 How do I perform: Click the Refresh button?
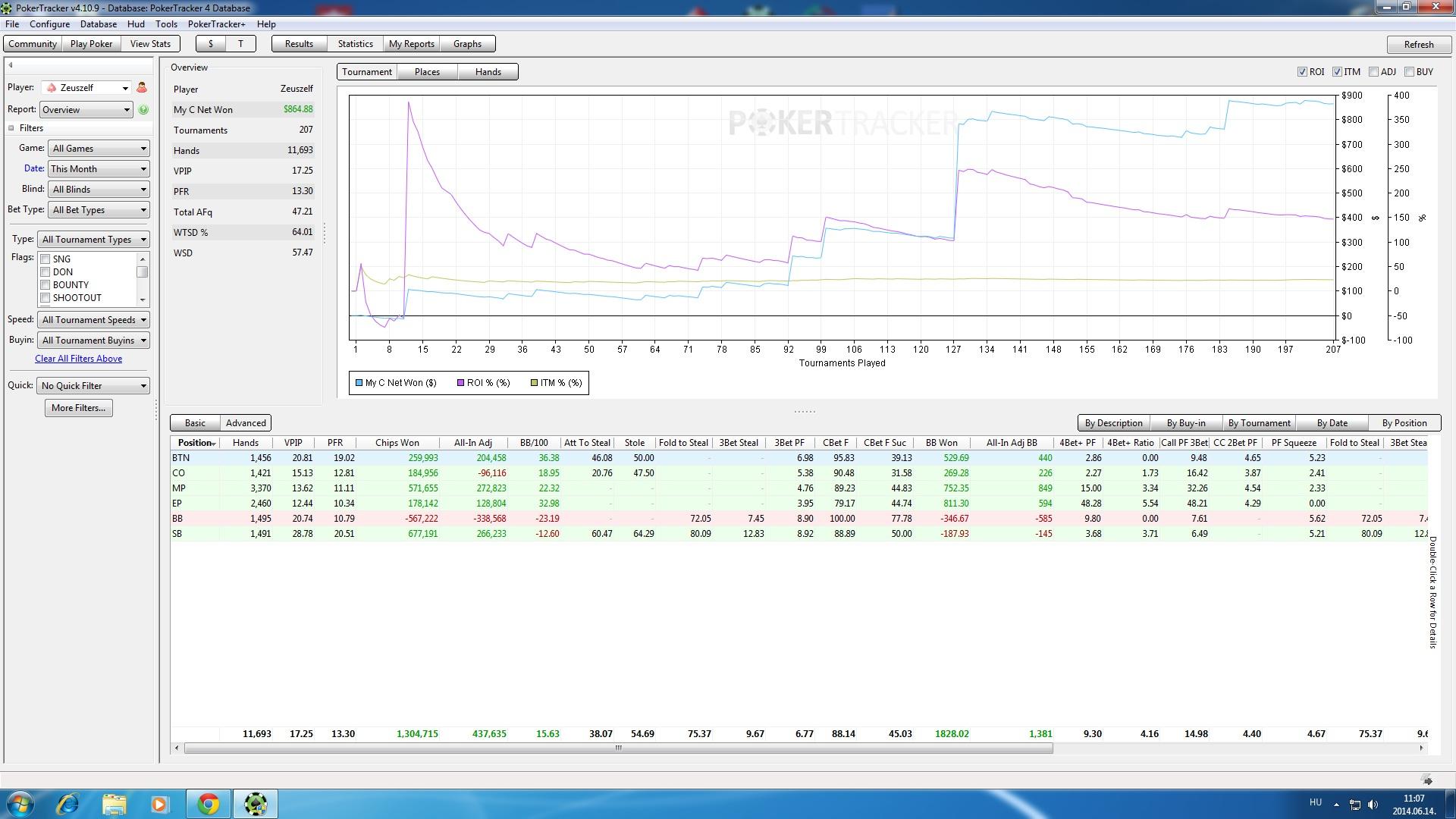[1418, 45]
